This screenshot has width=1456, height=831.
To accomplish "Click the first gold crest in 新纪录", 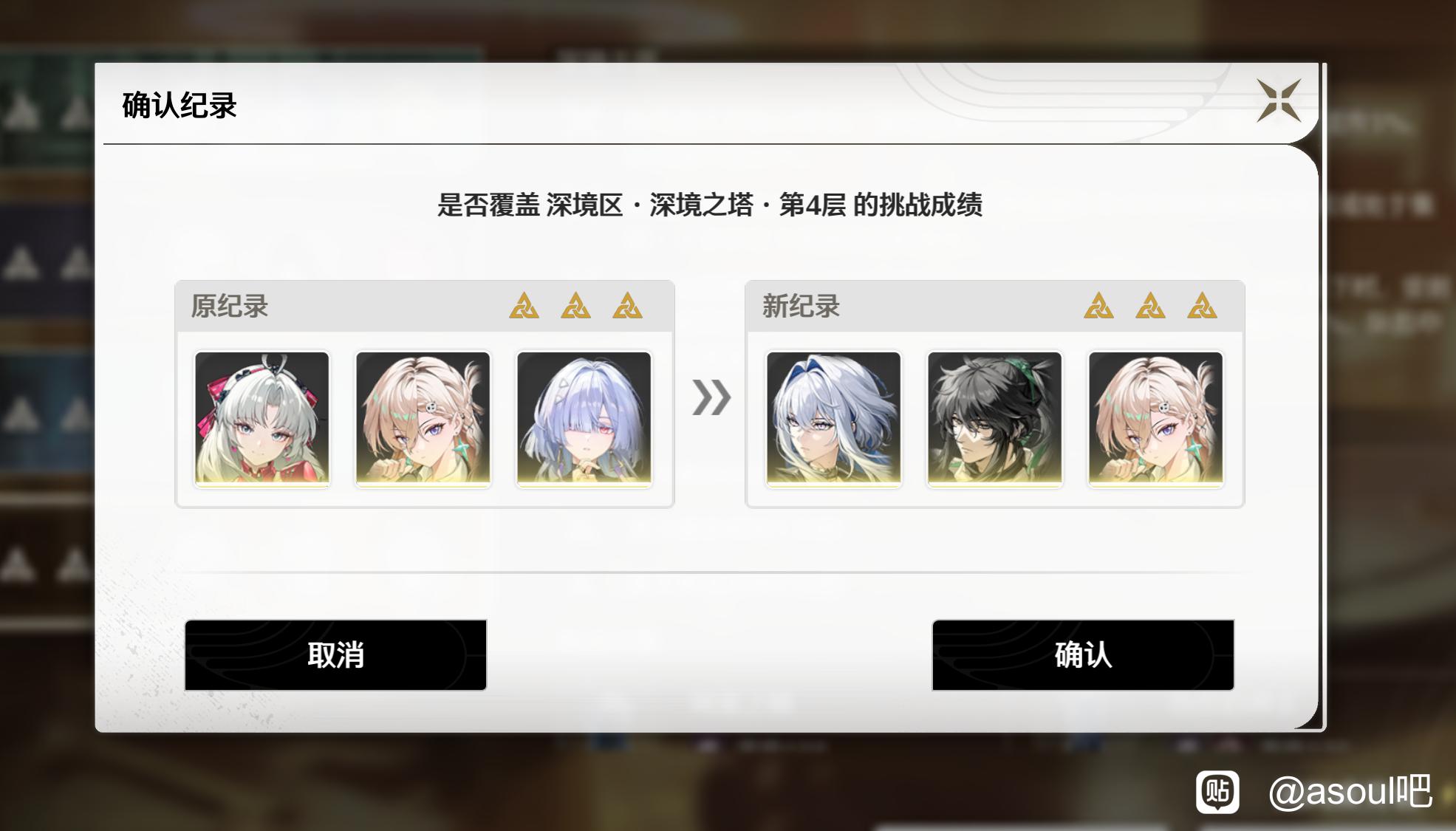I will point(1099,306).
